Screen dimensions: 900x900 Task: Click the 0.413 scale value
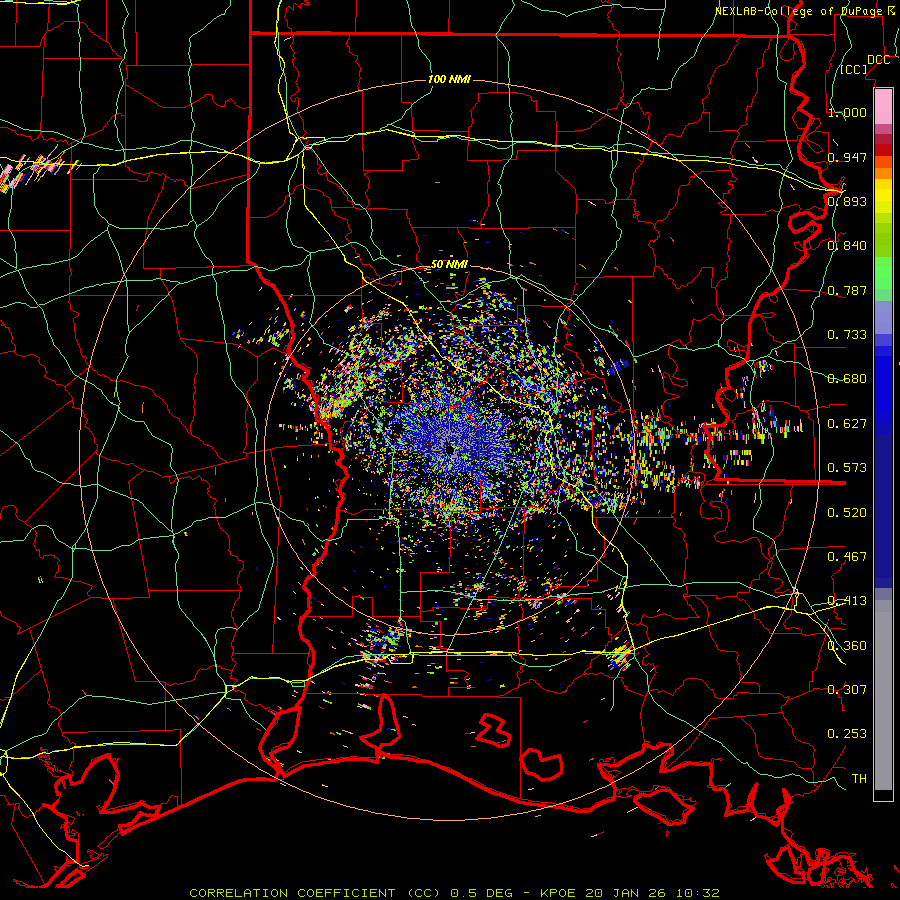coord(847,601)
